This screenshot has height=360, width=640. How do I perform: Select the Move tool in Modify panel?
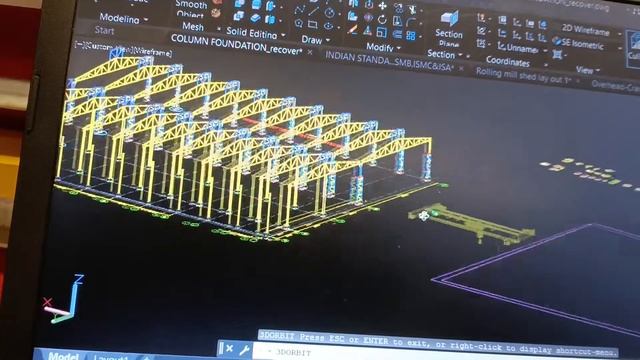[x=382, y=6]
